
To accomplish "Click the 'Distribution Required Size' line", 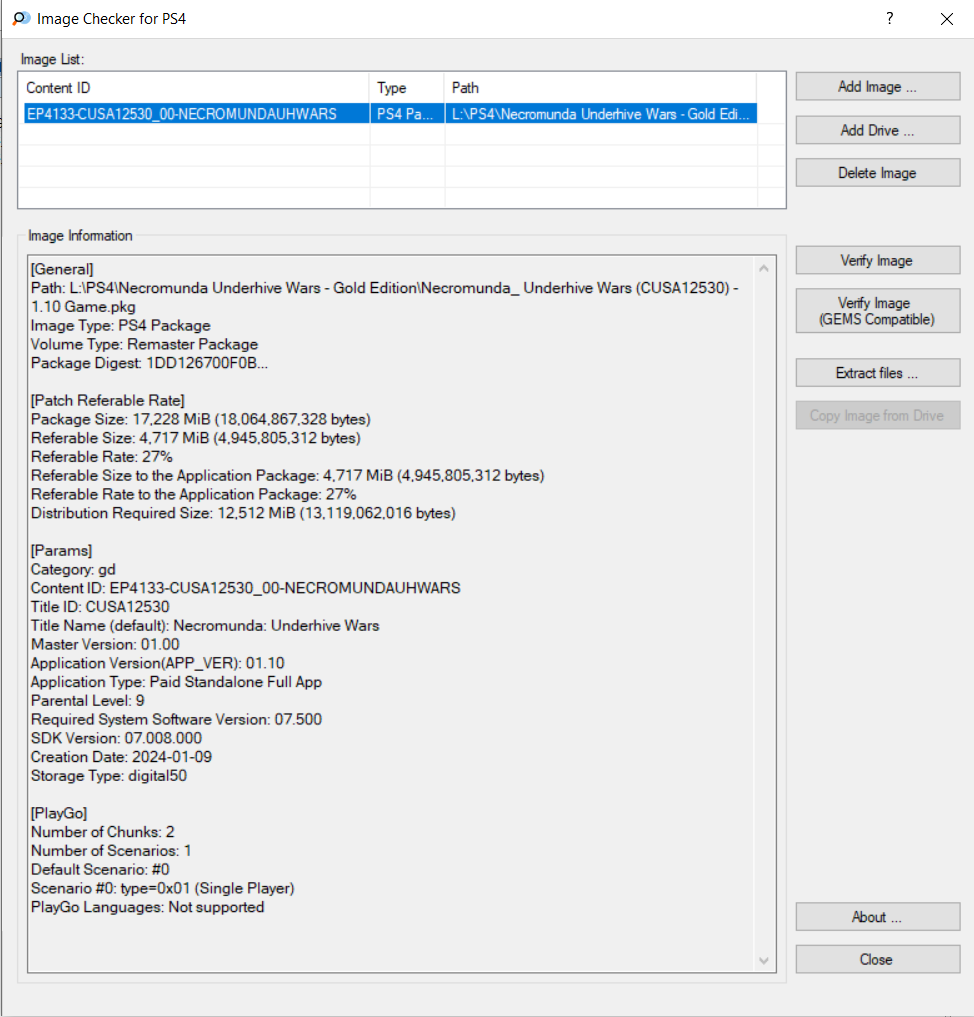I will 243,513.
